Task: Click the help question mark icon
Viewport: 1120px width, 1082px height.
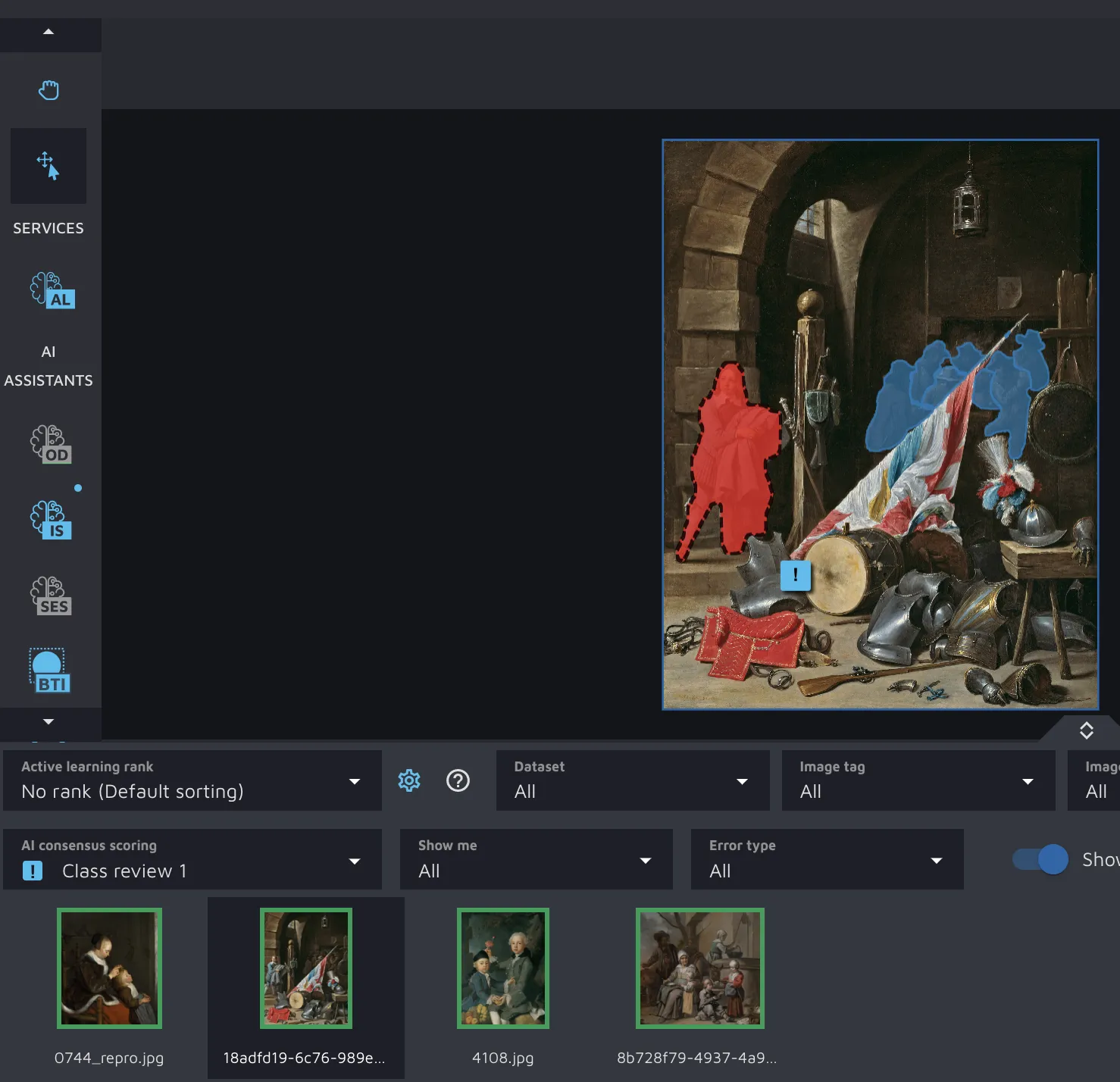Action: coord(458,780)
